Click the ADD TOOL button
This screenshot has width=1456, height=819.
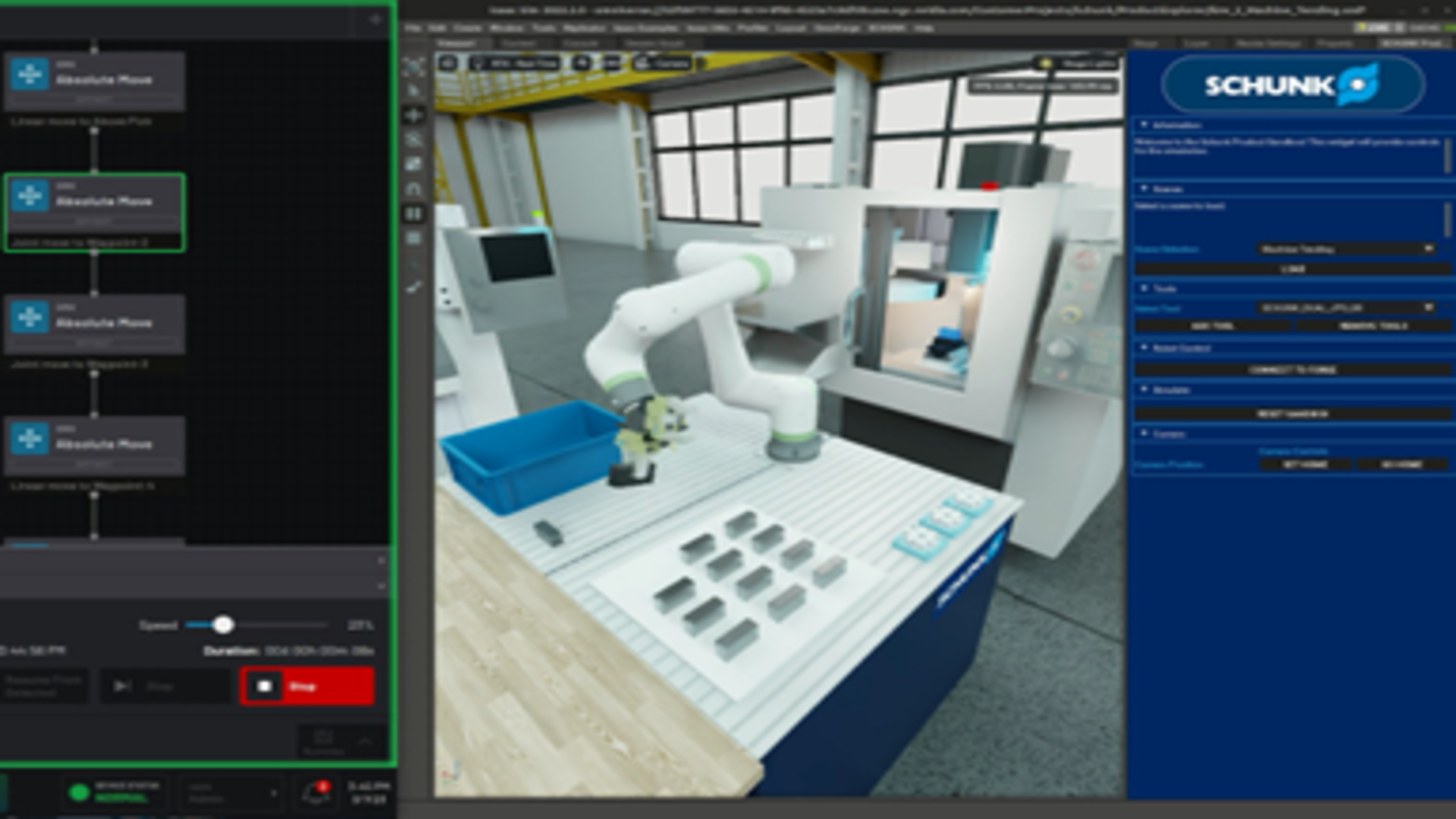point(1213,326)
